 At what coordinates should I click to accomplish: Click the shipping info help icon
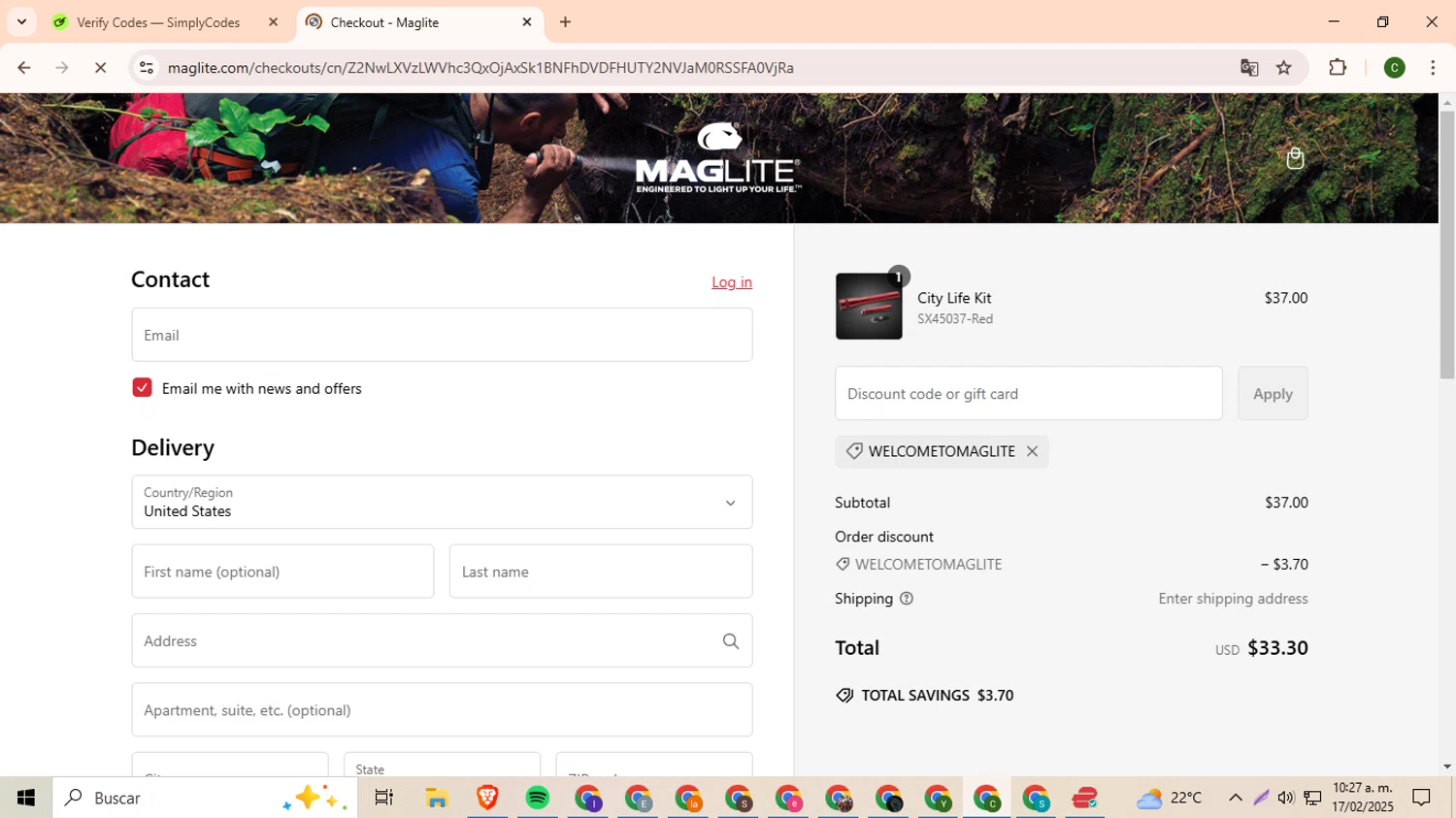(x=907, y=599)
